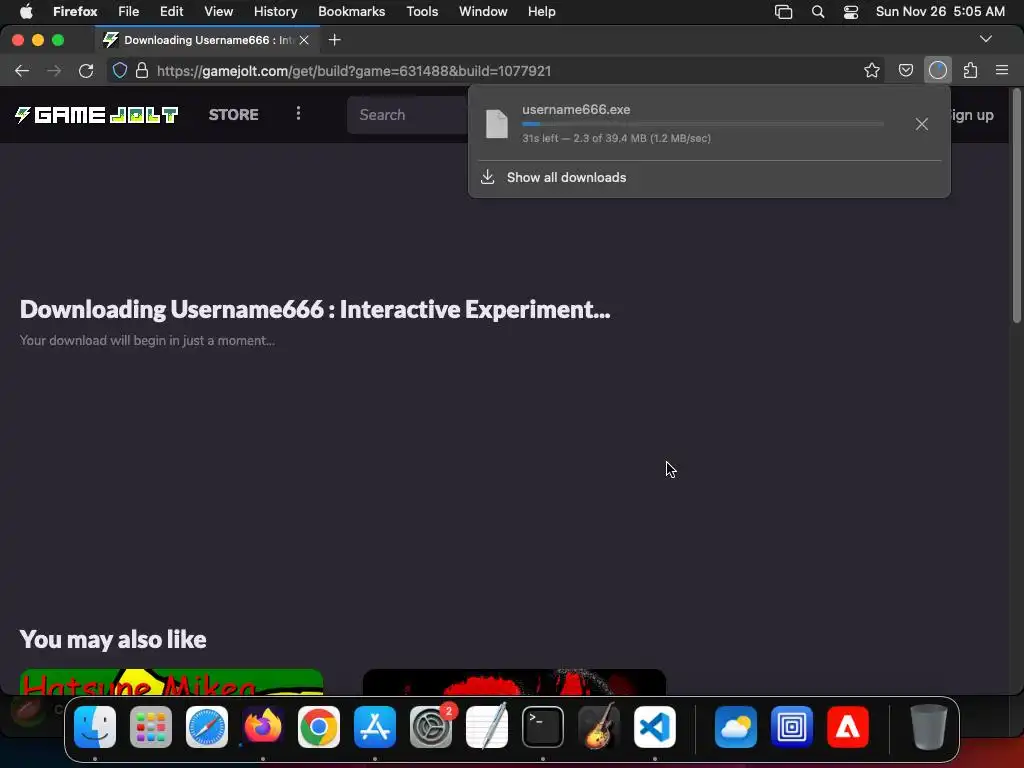Open the red and black recommended game thumbnail
Viewport: 1024px width, 768px height.
click(x=514, y=682)
